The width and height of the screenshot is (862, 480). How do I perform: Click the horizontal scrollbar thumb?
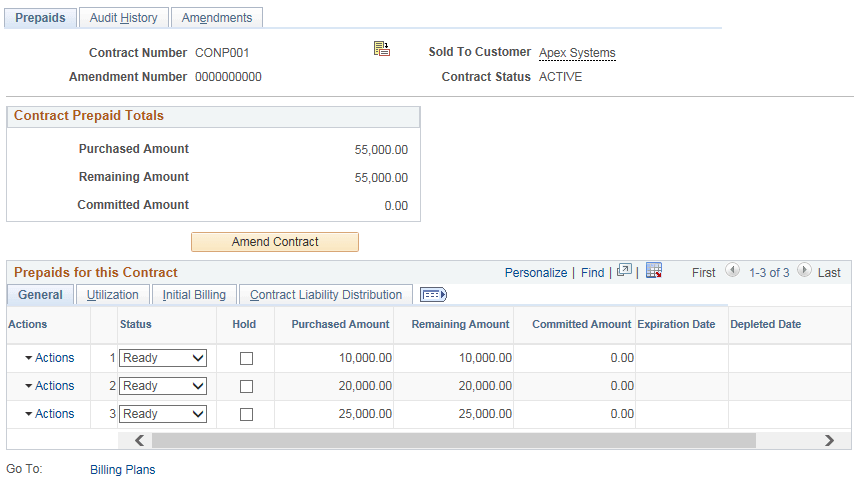point(454,440)
